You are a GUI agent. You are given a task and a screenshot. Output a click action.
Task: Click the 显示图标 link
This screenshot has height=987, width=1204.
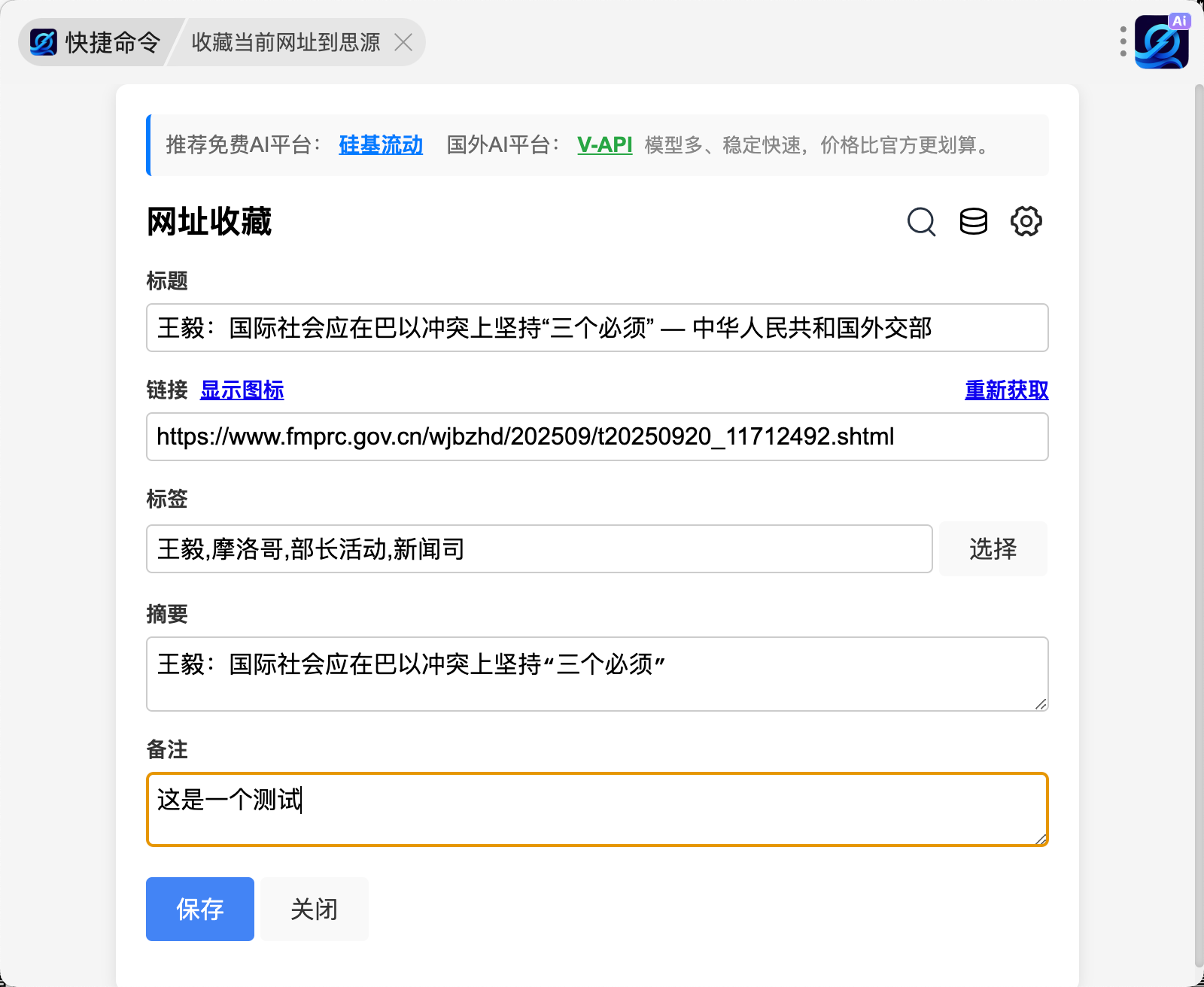click(242, 390)
